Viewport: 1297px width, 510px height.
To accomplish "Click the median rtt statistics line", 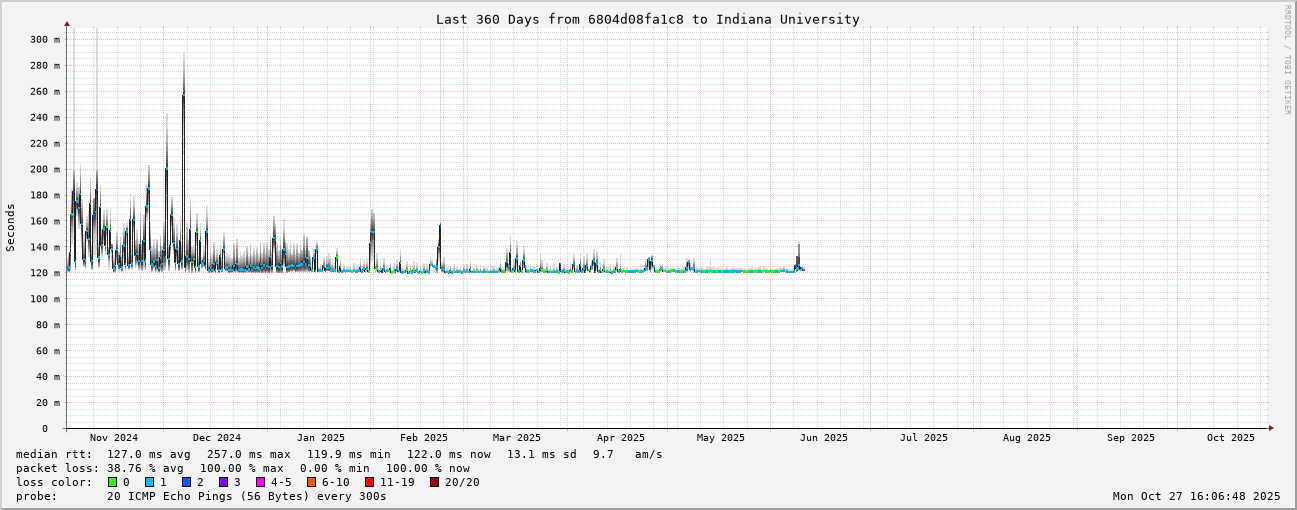I will (339, 454).
